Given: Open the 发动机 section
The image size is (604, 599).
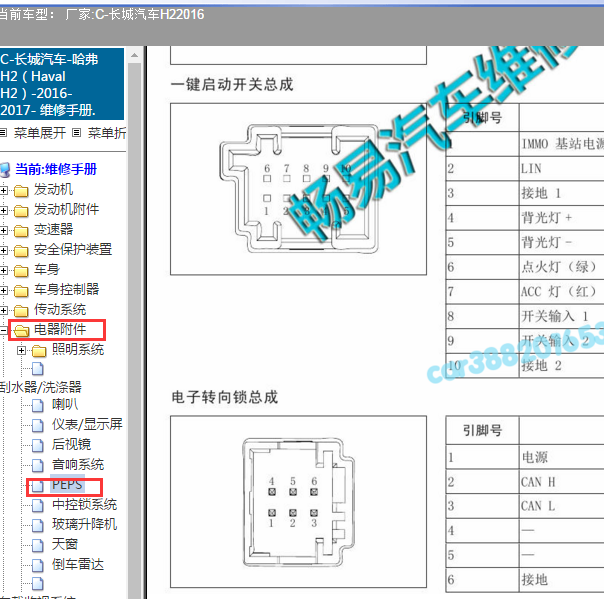Looking at the screenshot, I should click(x=53, y=189).
